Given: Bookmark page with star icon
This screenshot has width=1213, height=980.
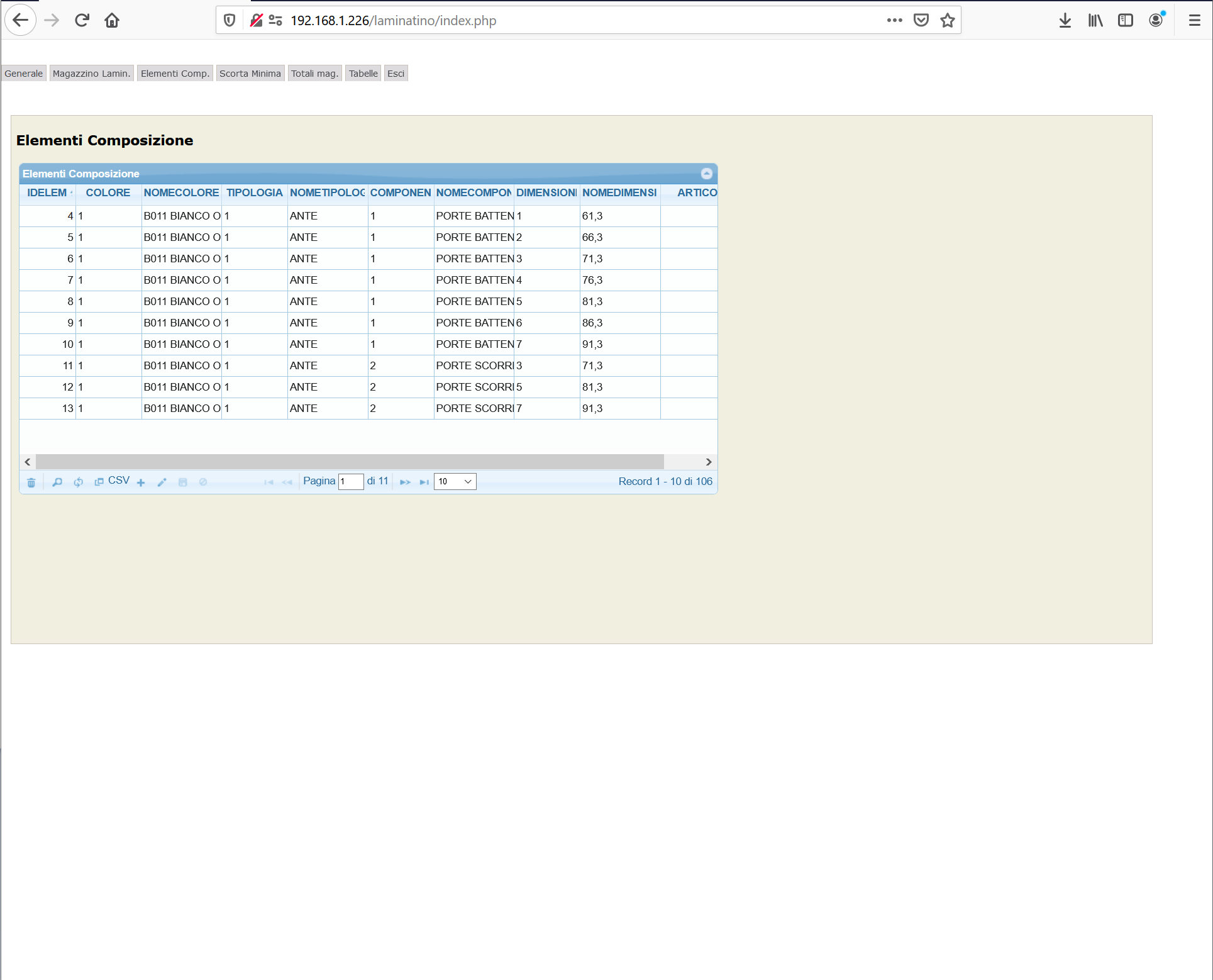Looking at the screenshot, I should 947,21.
